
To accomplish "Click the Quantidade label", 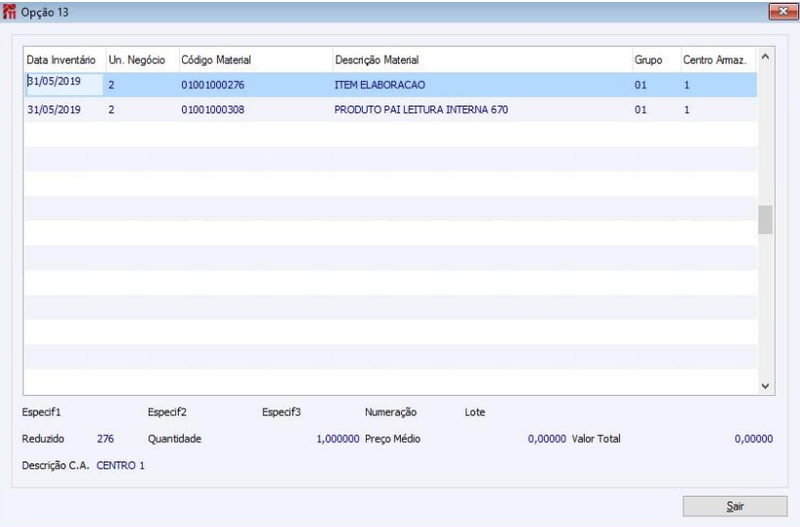I will click(174, 439).
